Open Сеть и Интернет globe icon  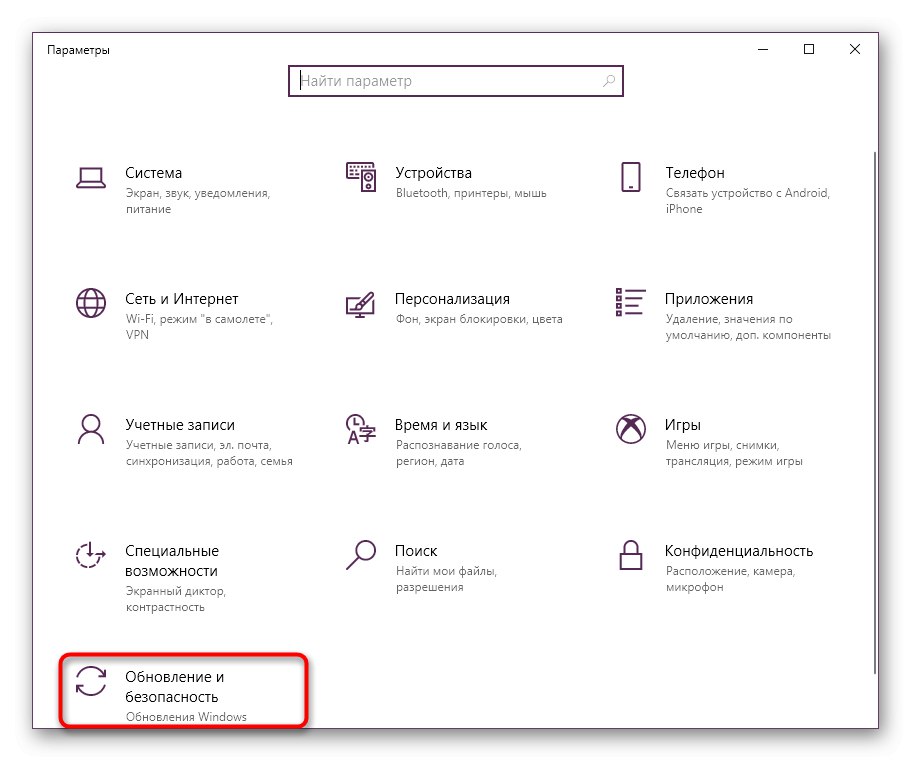(91, 303)
